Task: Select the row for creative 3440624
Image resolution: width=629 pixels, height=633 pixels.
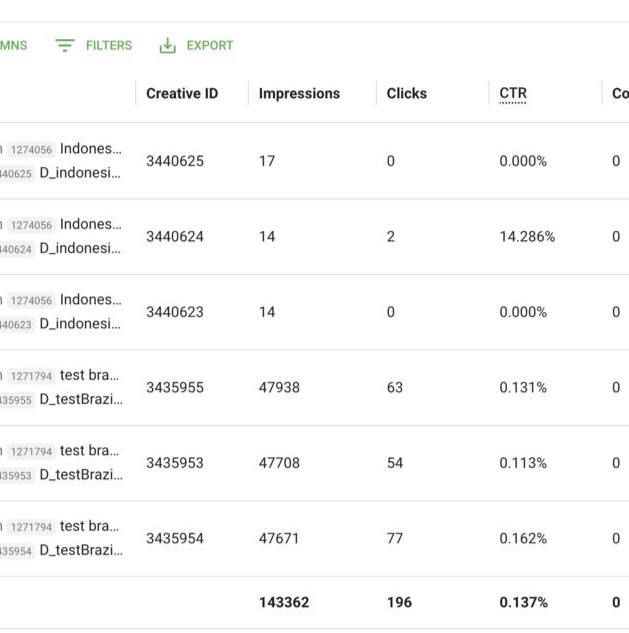Action: coord(314,236)
